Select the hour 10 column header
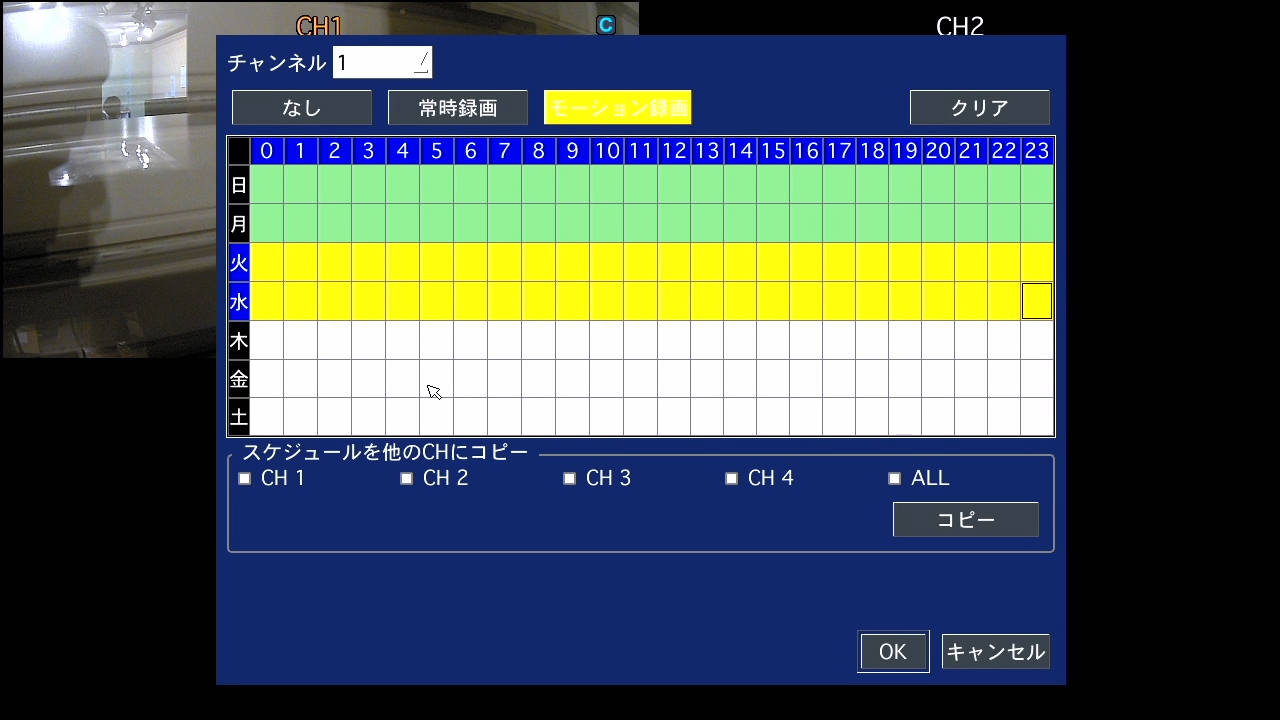The height and width of the screenshot is (720, 1280). (607, 151)
